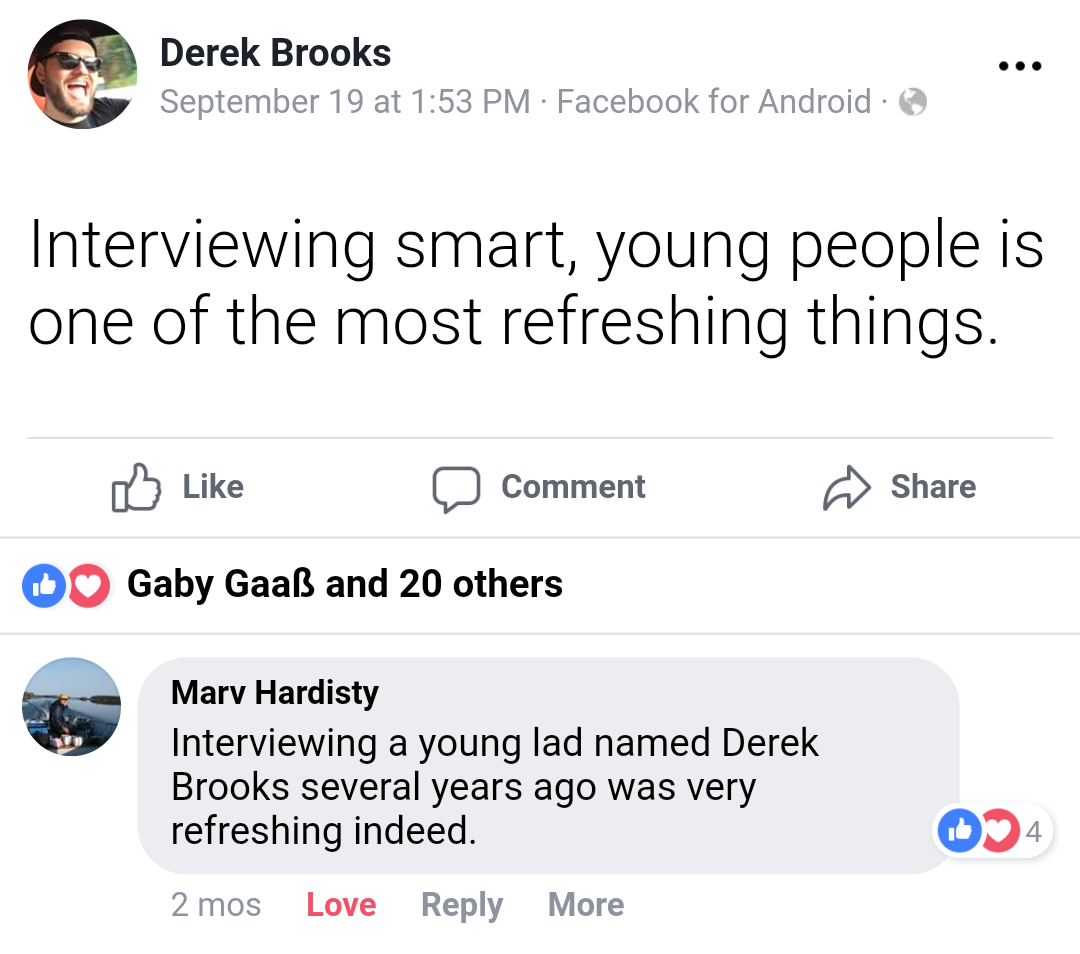Click Reply under Marv Hardisty's comment
The image size is (1080, 954).
tap(462, 905)
